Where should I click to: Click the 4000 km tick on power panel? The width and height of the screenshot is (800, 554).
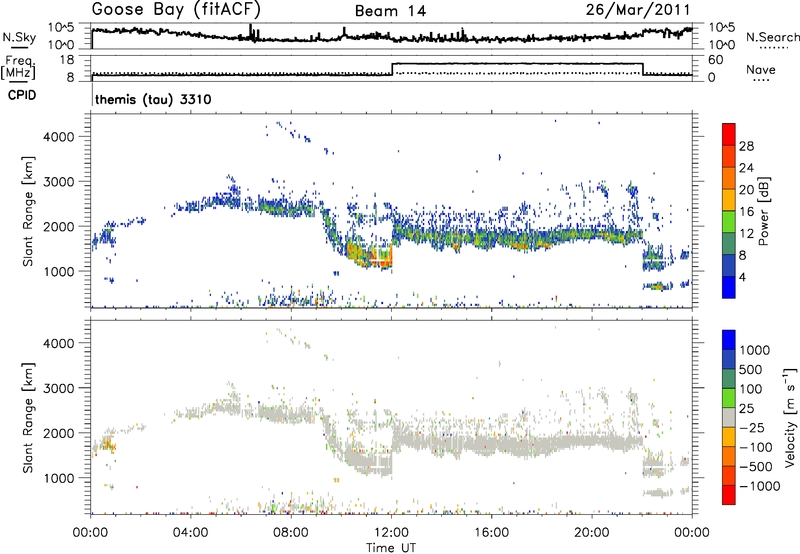pos(58,137)
